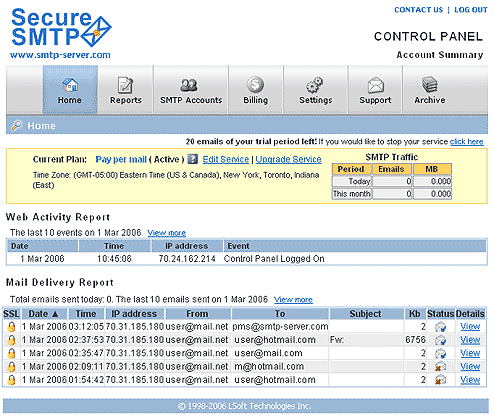Select the Home tab
The width and height of the screenshot is (494, 419).
tap(70, 89)
